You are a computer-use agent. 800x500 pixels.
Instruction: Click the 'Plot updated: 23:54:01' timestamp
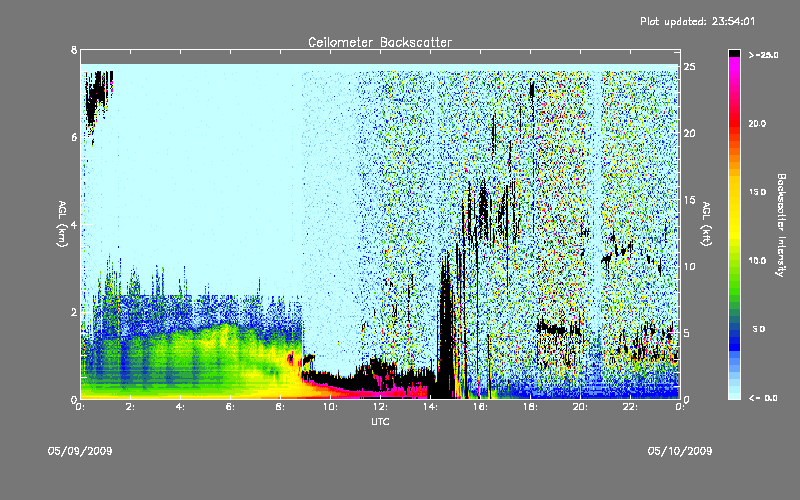pyautogui.click(x=697, y=21)
